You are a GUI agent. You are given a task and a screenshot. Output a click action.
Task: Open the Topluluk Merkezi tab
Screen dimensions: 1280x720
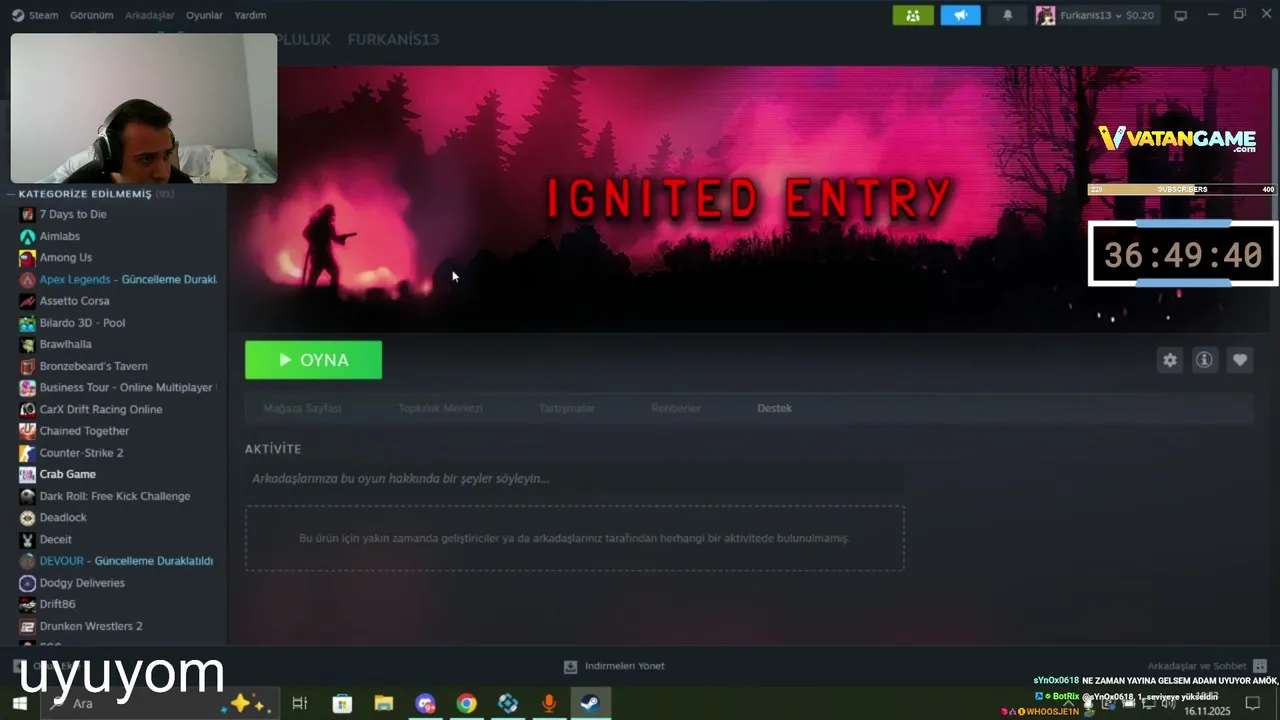tap(440, 408)
